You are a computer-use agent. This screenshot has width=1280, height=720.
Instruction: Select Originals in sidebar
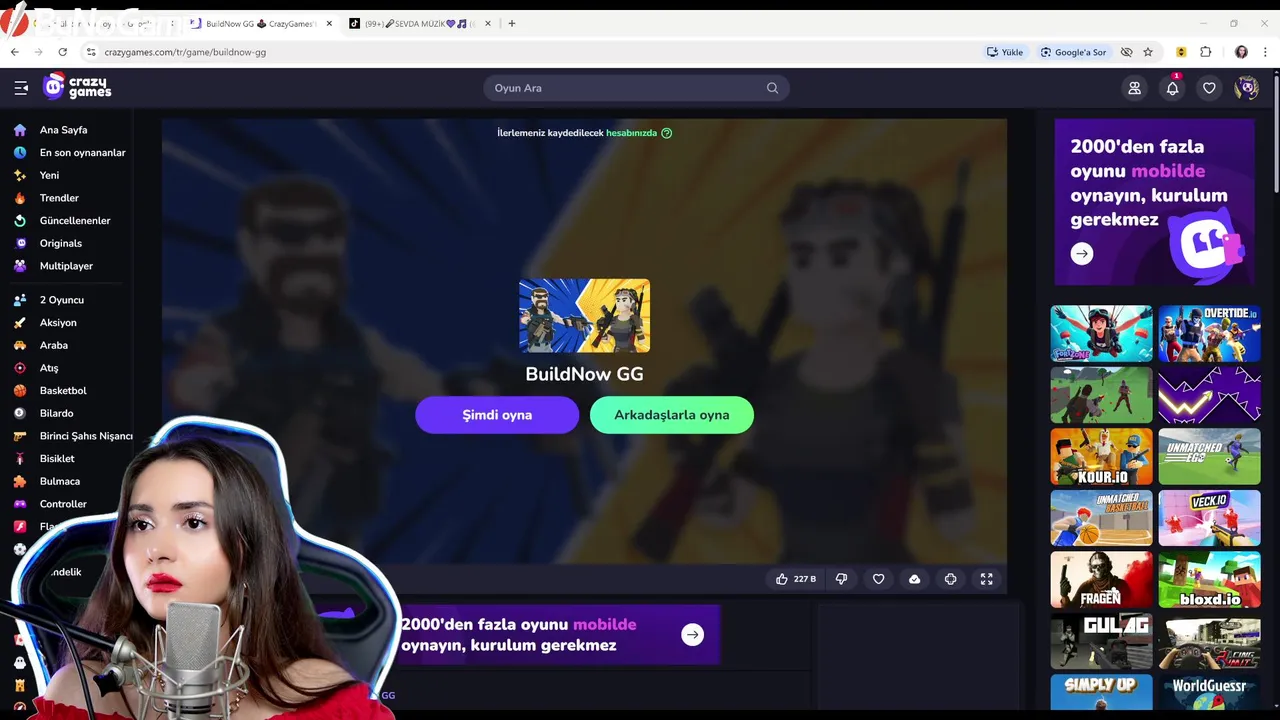[61, 243]
